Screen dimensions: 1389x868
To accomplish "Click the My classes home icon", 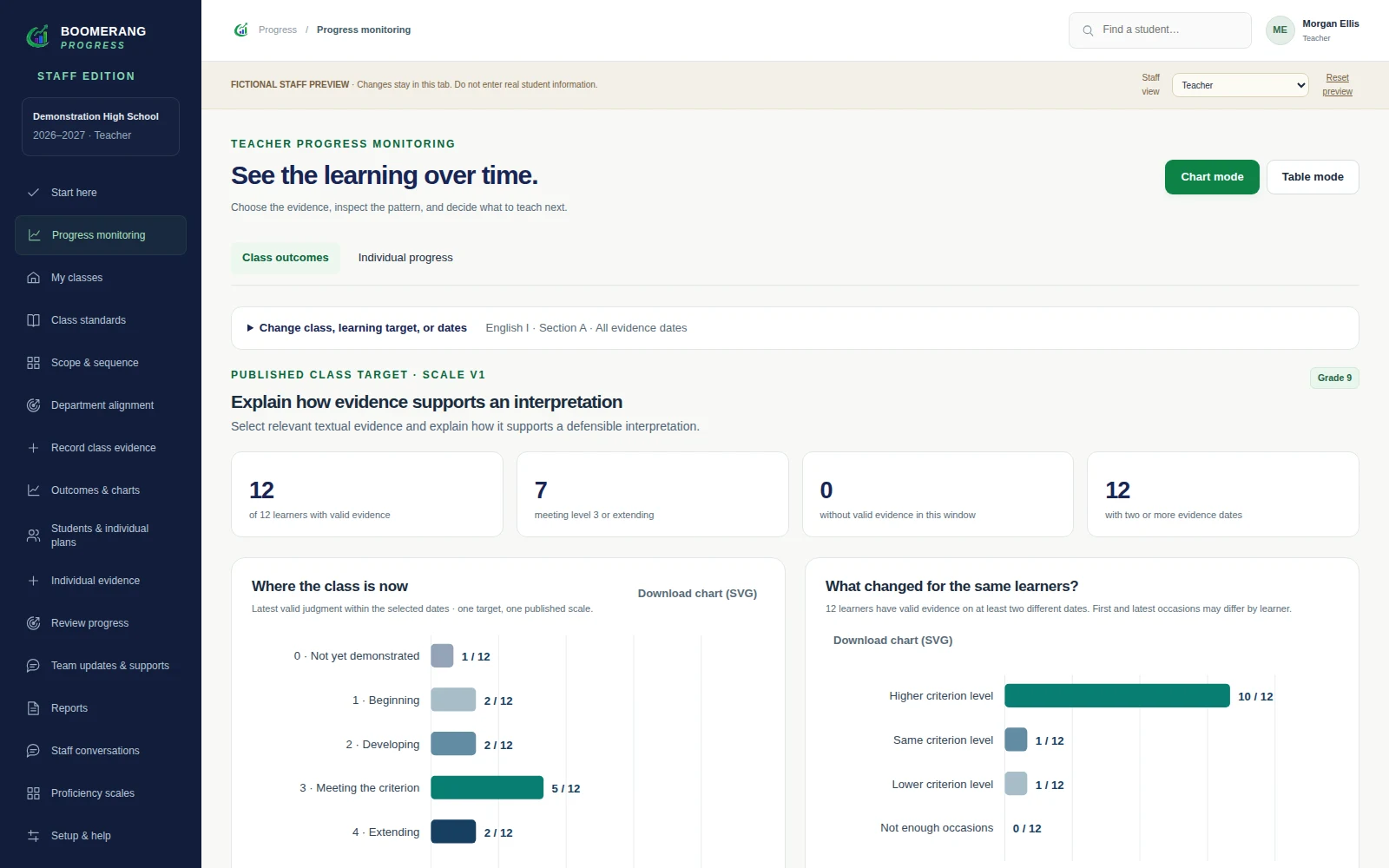I will click(33, 278).
